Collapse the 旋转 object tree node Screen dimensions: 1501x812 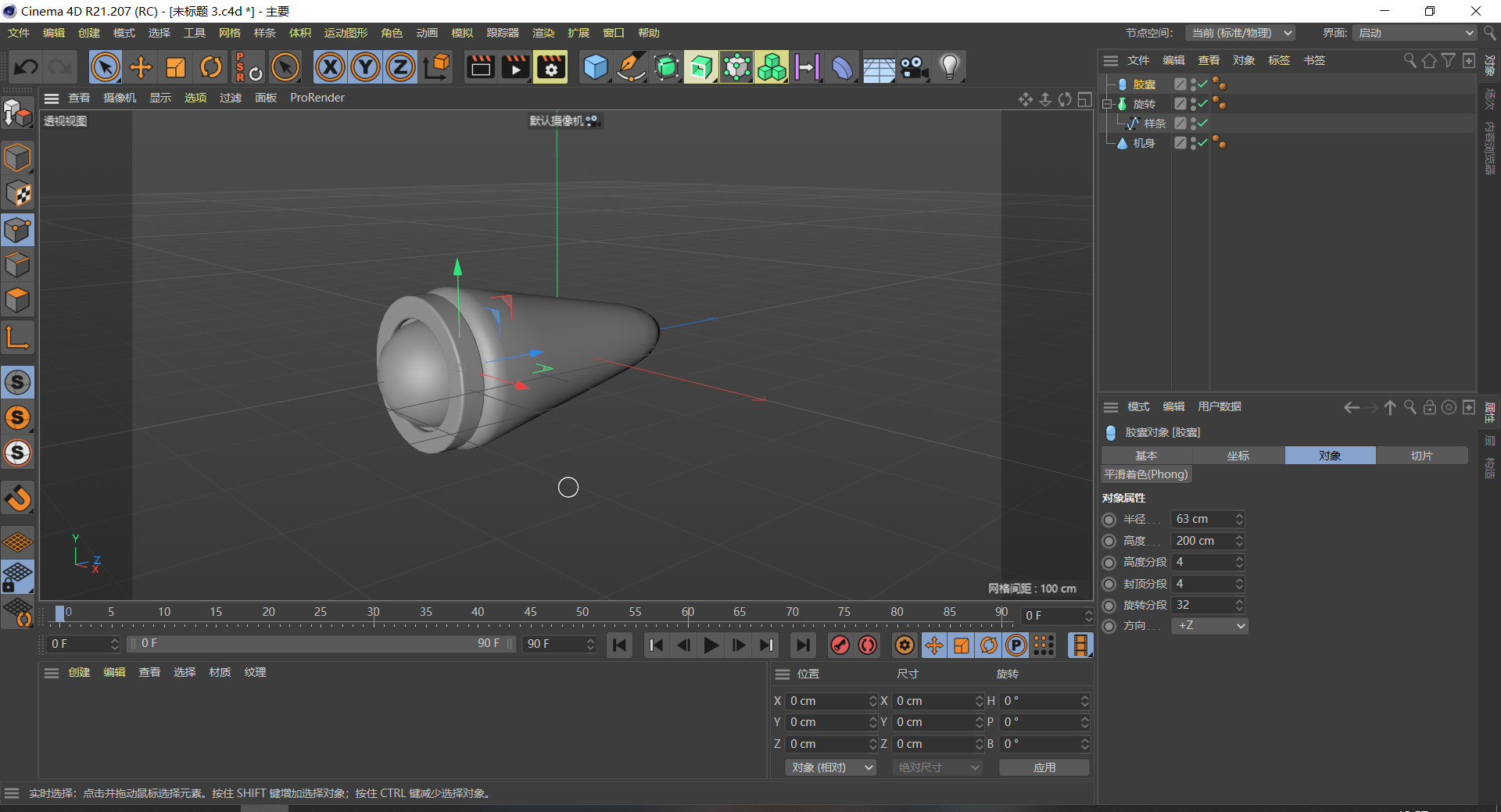pos(1107,104)
